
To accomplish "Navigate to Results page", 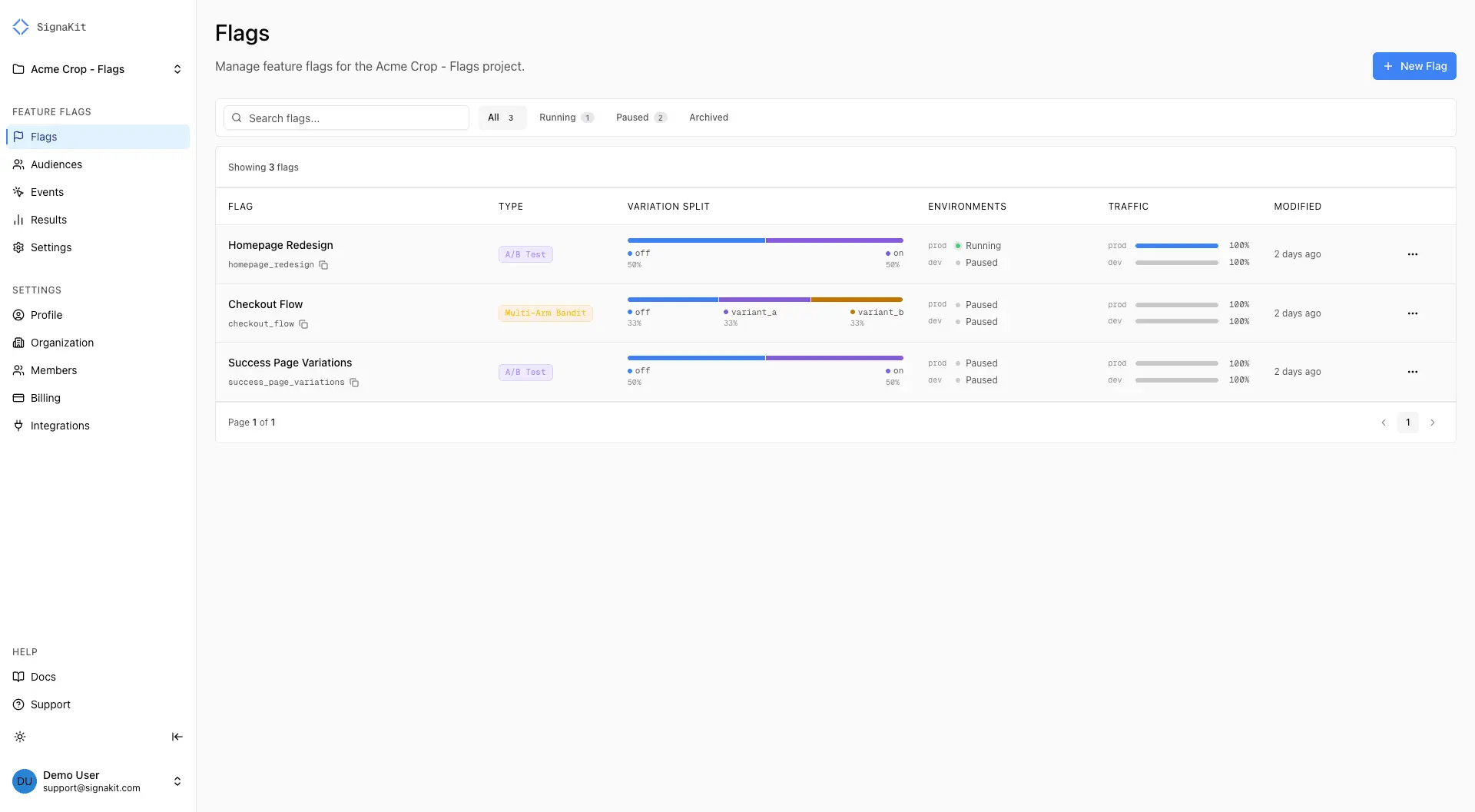I will tap(98, 220).
